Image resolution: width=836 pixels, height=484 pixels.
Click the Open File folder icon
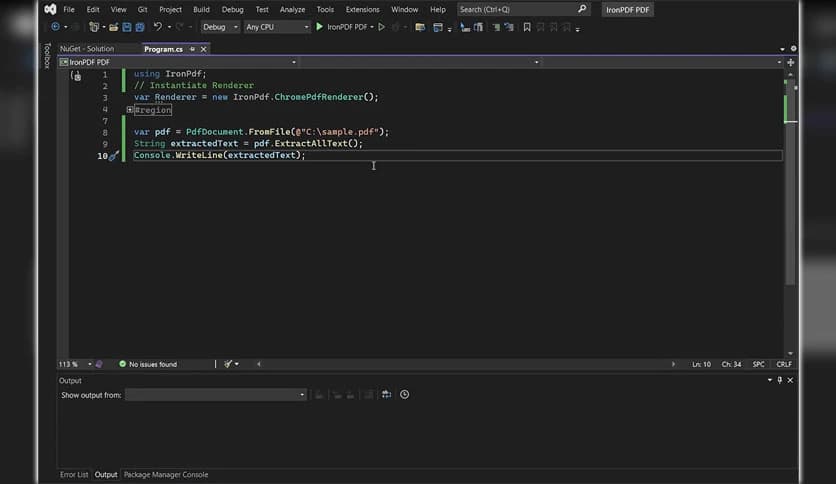[114, 27]
